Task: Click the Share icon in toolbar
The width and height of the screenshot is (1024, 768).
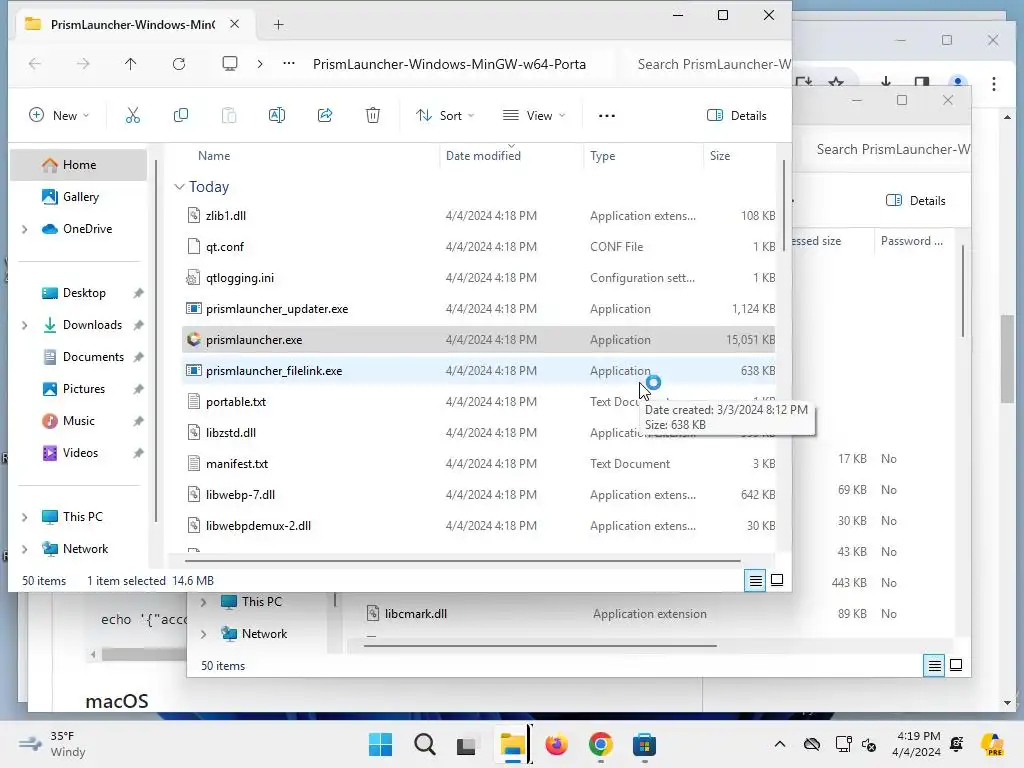Action: coord(325,116)
